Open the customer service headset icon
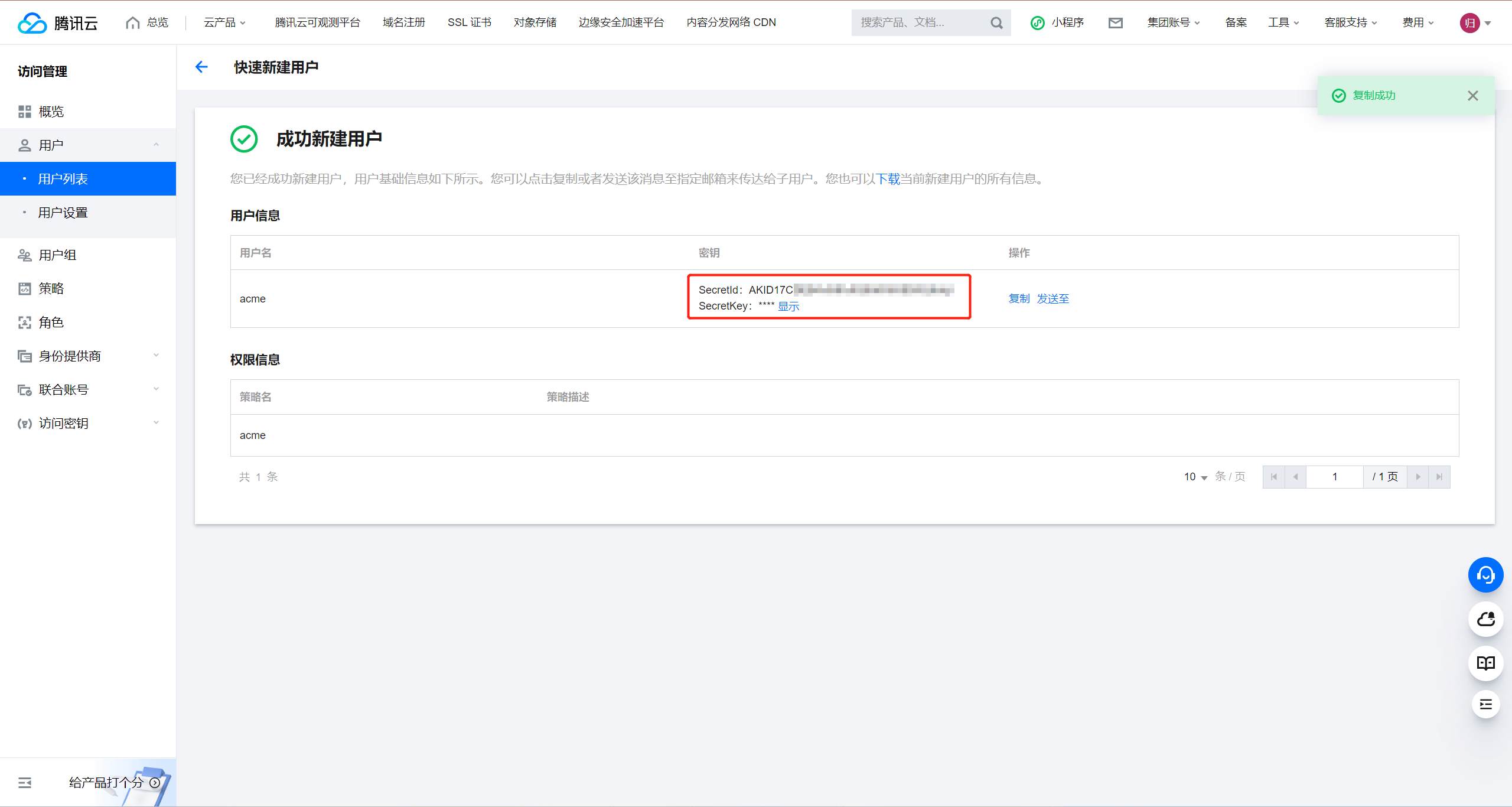 click(x=1485, y=574)
